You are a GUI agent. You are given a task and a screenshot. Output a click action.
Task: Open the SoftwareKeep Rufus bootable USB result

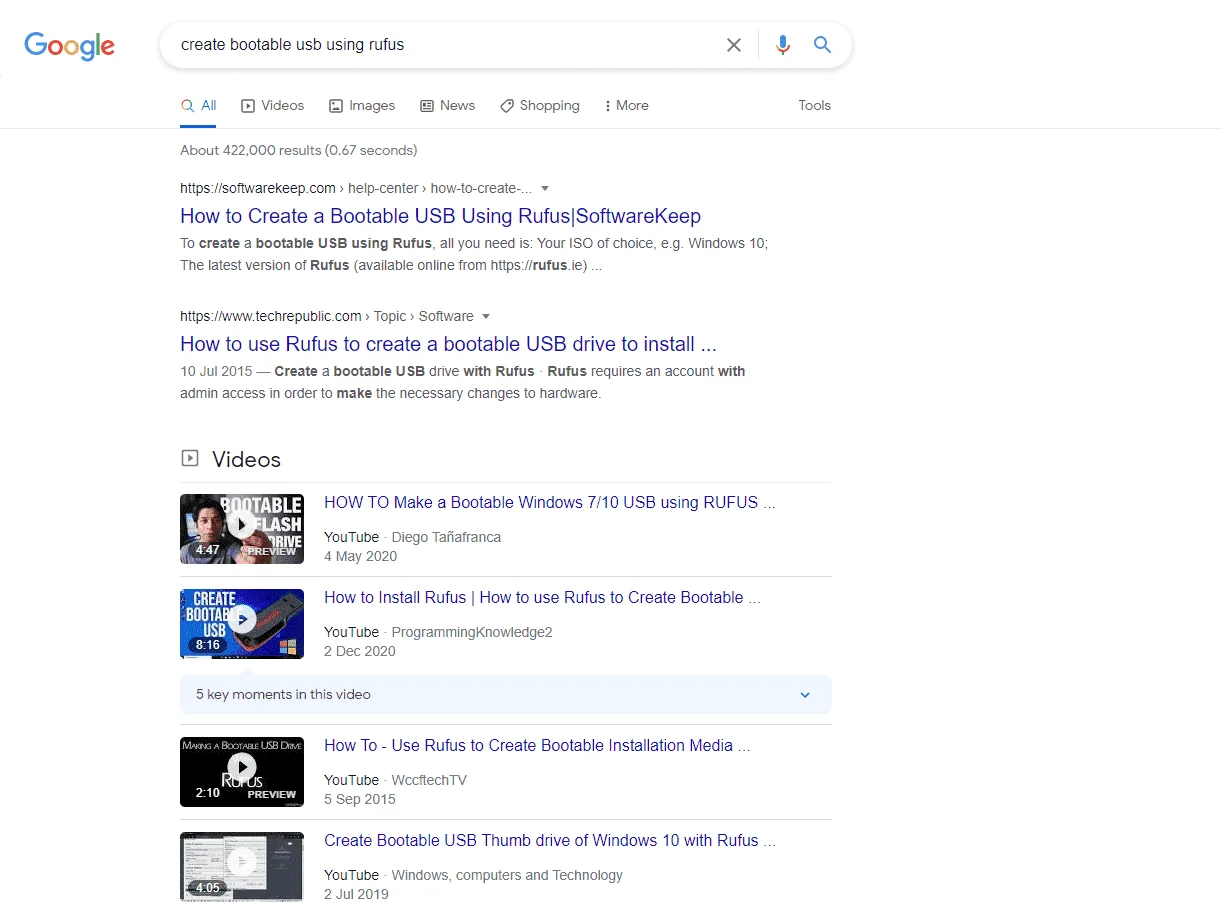(440, 216)
